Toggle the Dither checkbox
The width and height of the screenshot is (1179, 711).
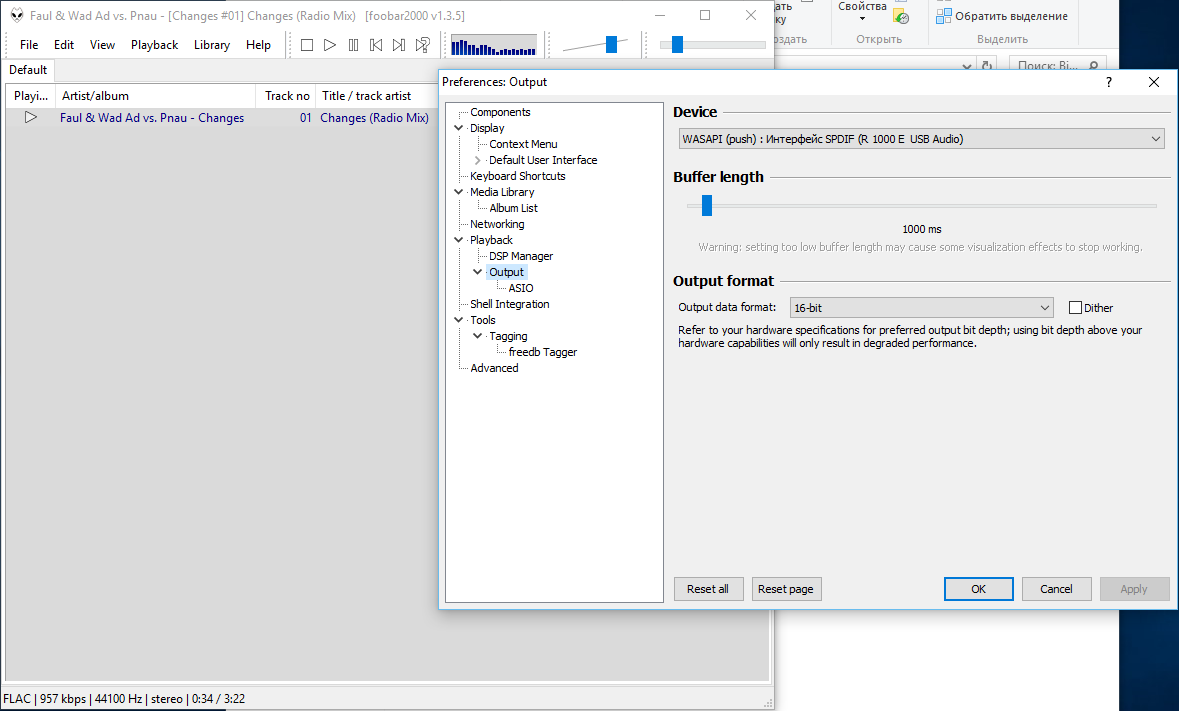[x=1075, y=307]
